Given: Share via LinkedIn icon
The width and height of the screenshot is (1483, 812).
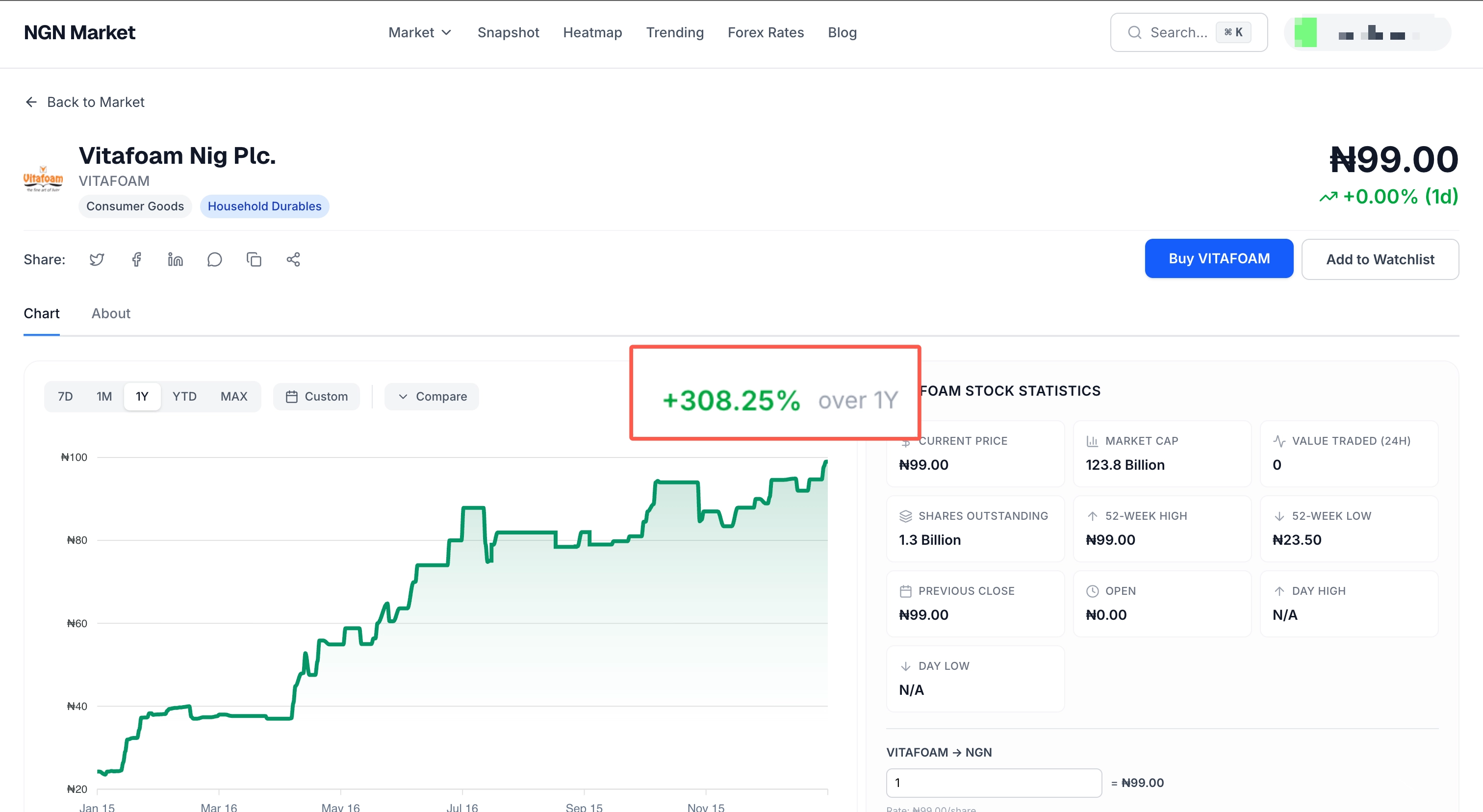Looking at the screenshot, I should (x=175, y=259).
